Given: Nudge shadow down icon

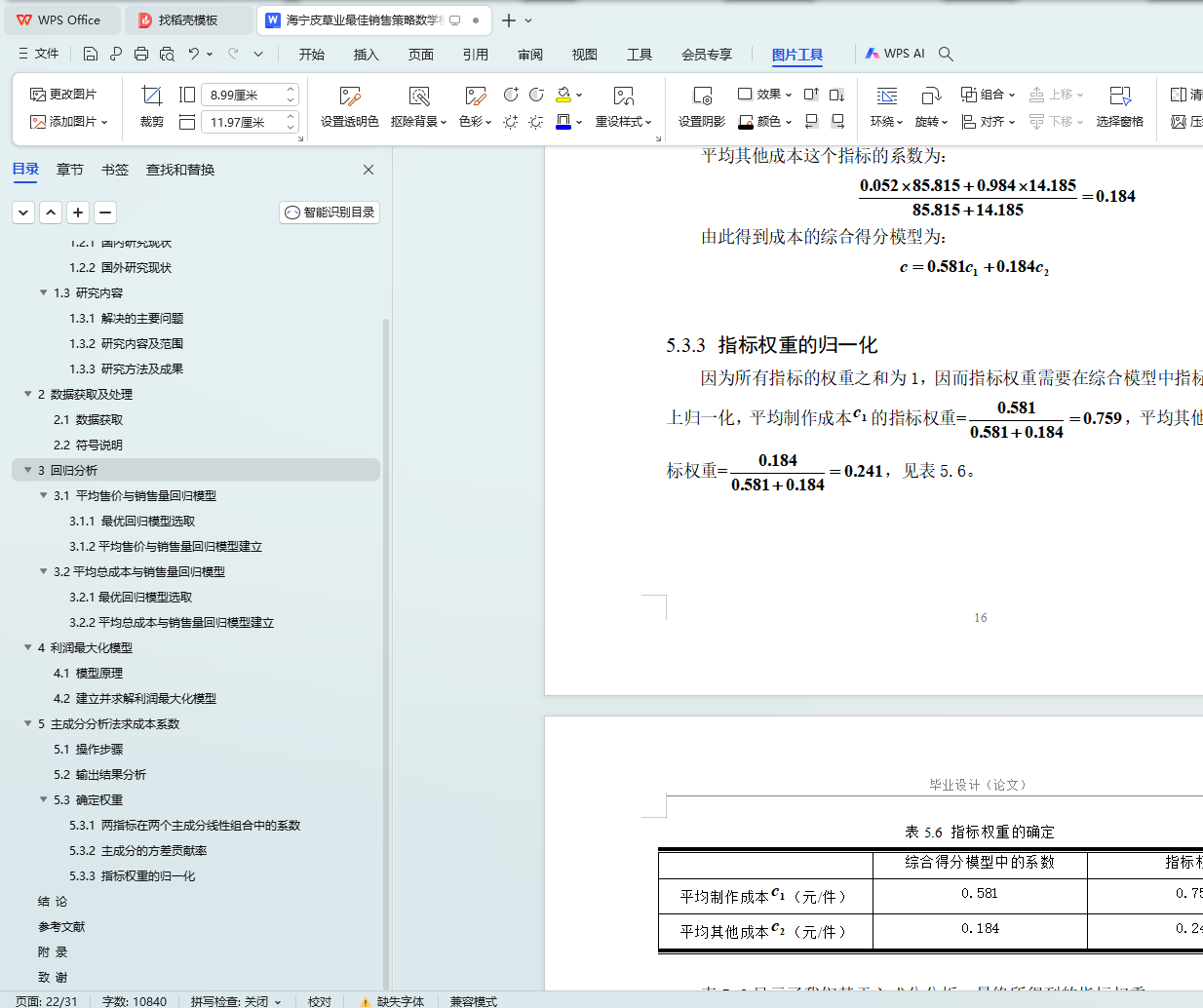Looking at the screenshot, I should tap(836, 95).
